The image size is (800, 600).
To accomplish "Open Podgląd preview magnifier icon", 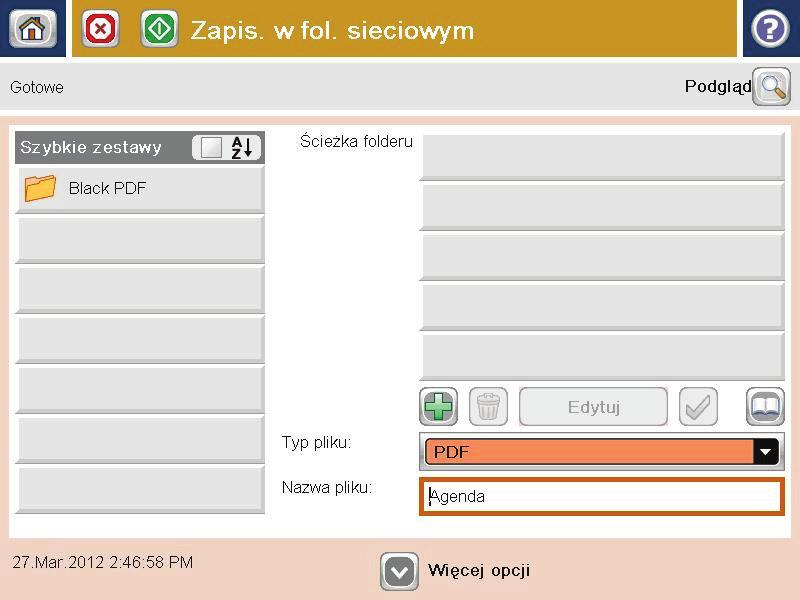I will (771, 87).
